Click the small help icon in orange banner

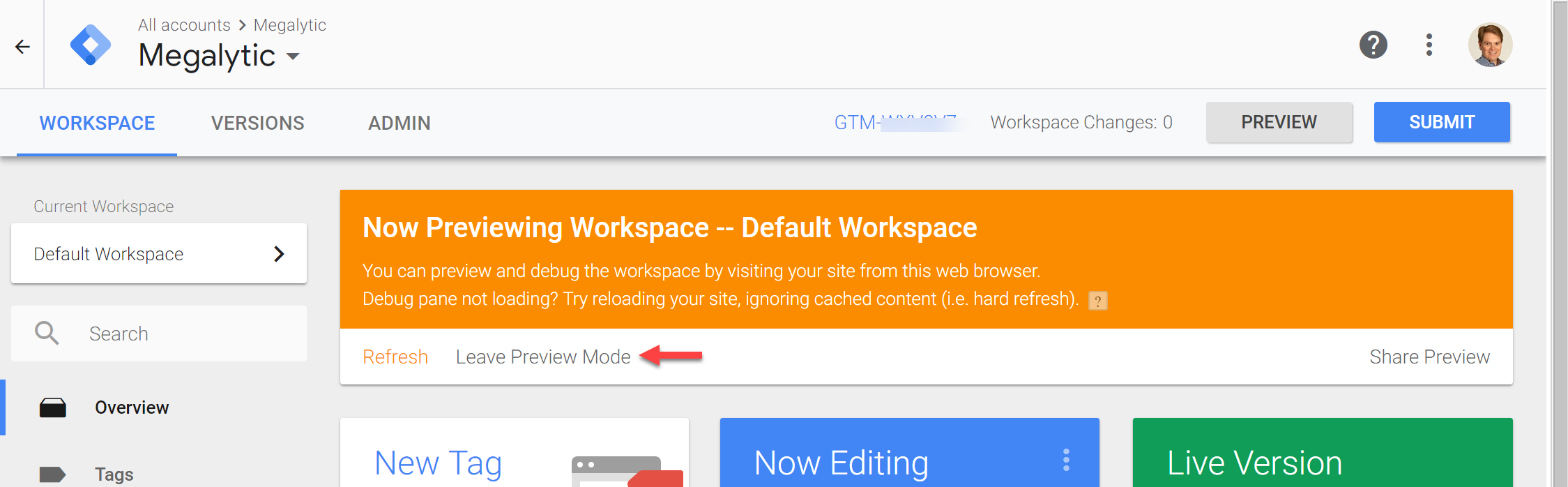[1097, 301]
